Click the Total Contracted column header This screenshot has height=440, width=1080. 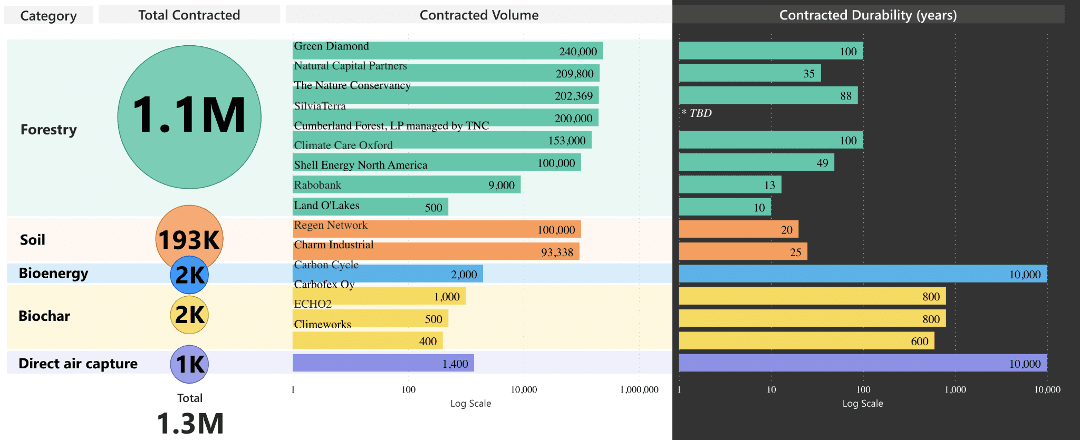tap(189, 14)
